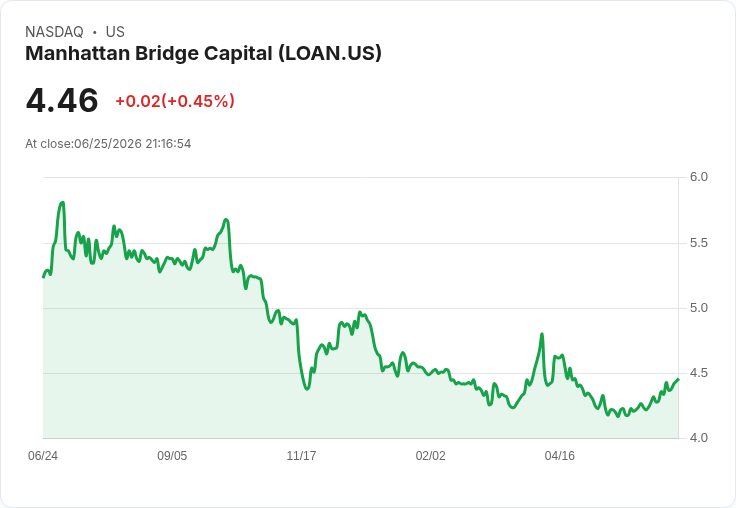
Task: Click the 4.0 price axis label
Action: [698, 438]
